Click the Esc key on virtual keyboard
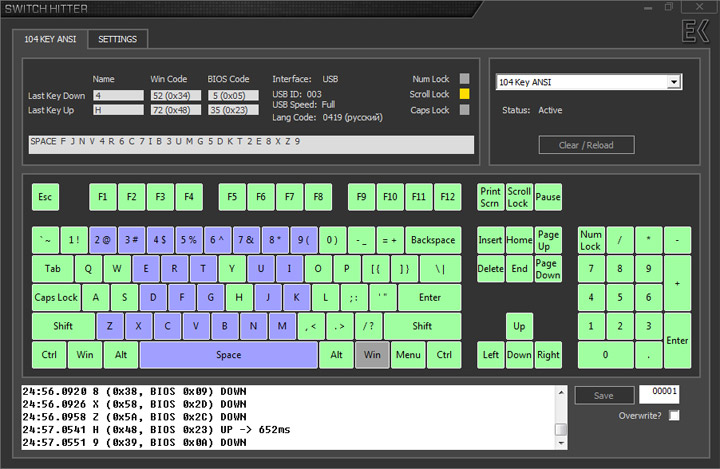Viewport: 720px width, 469px height. coord(45,197)
